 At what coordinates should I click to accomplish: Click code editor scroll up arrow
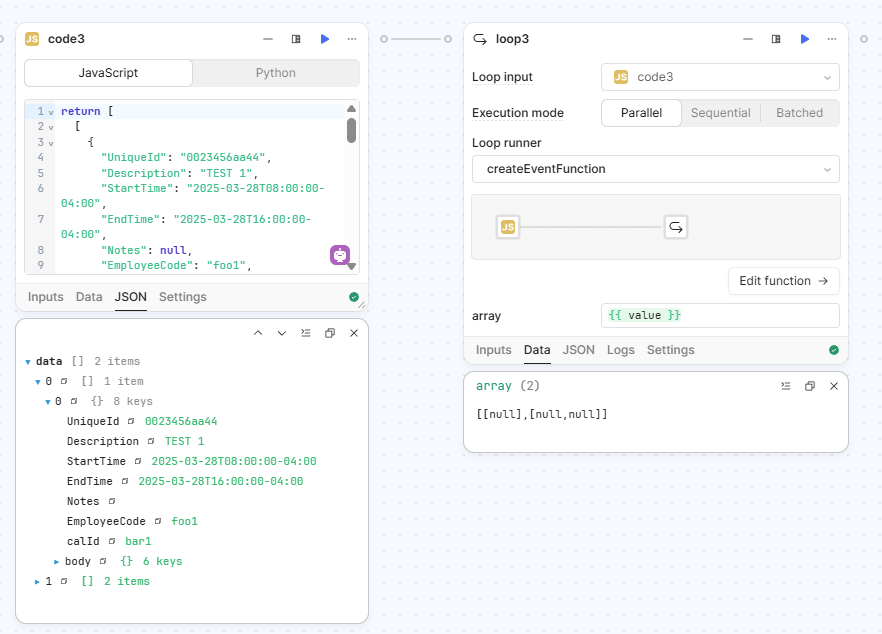pyautogui.click(x=352, y=109)
